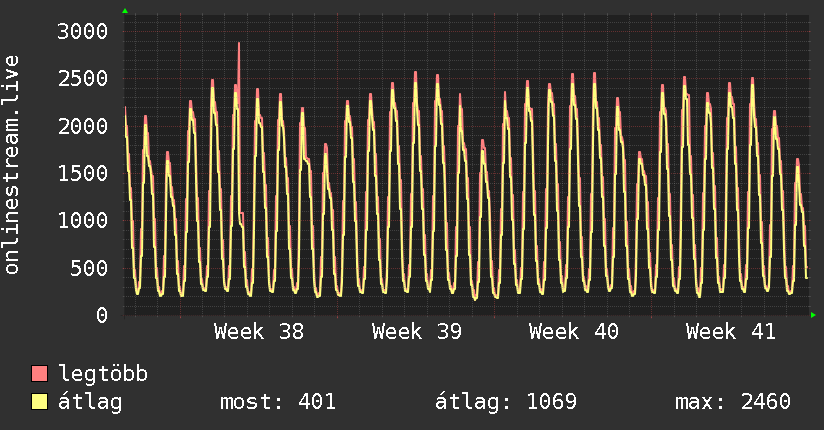This screenshot has width=824, height=430.
Task: Click the átlag: 1069 statistic
Action: click(506, 402)
